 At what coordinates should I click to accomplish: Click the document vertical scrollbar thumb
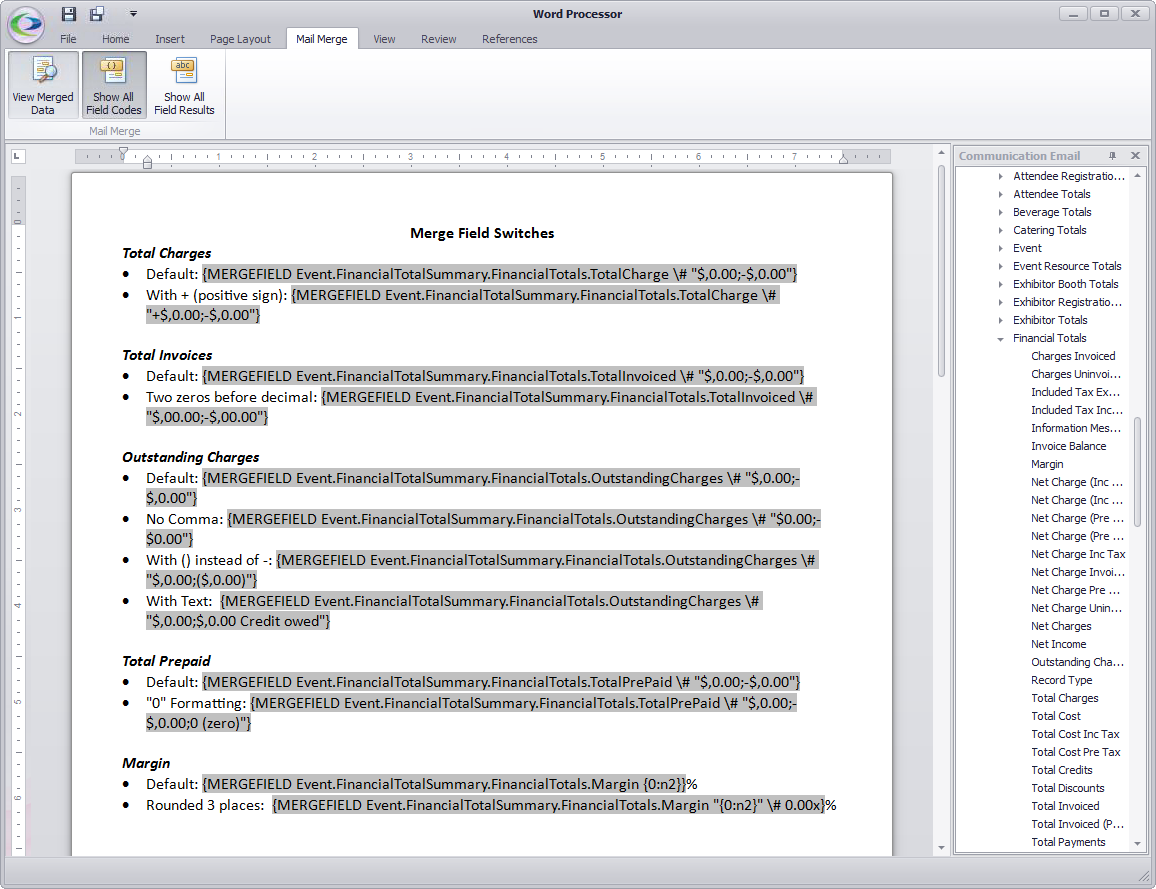pyautogui.click(x=941, y=271)
